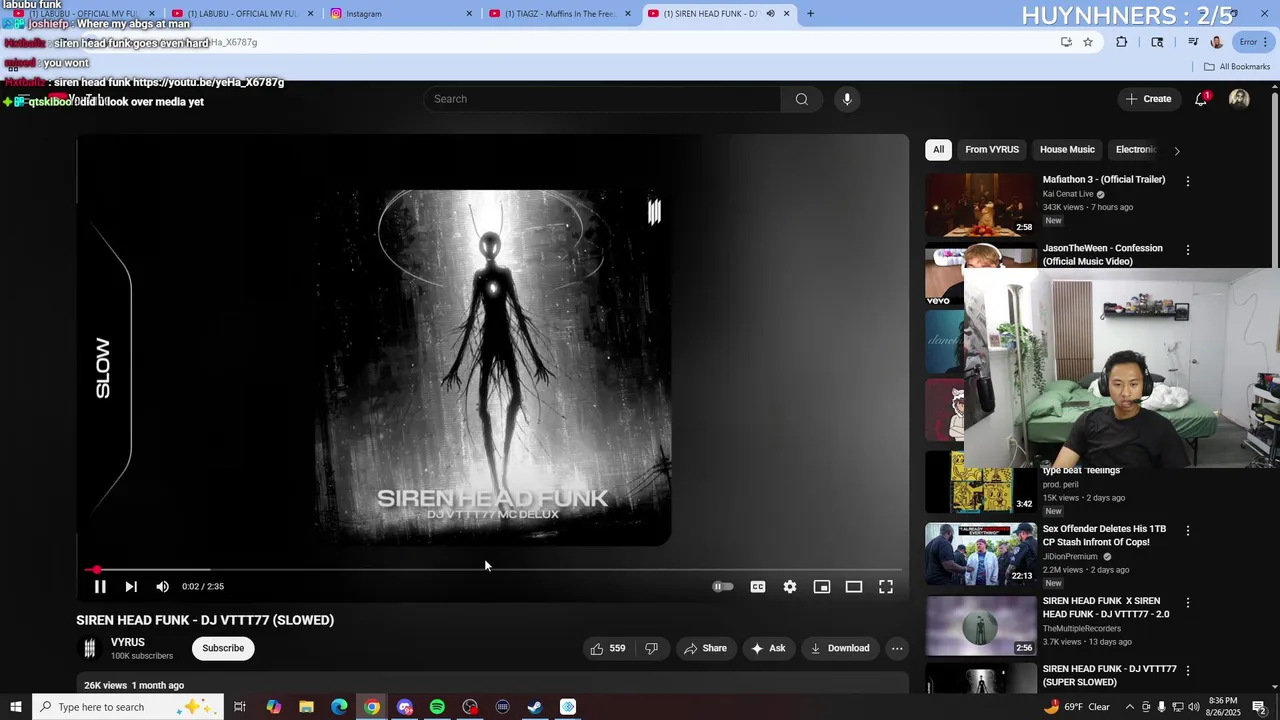Submit search with magnifier icon
Screen dimensions: 1280x720
pos(802,99)
